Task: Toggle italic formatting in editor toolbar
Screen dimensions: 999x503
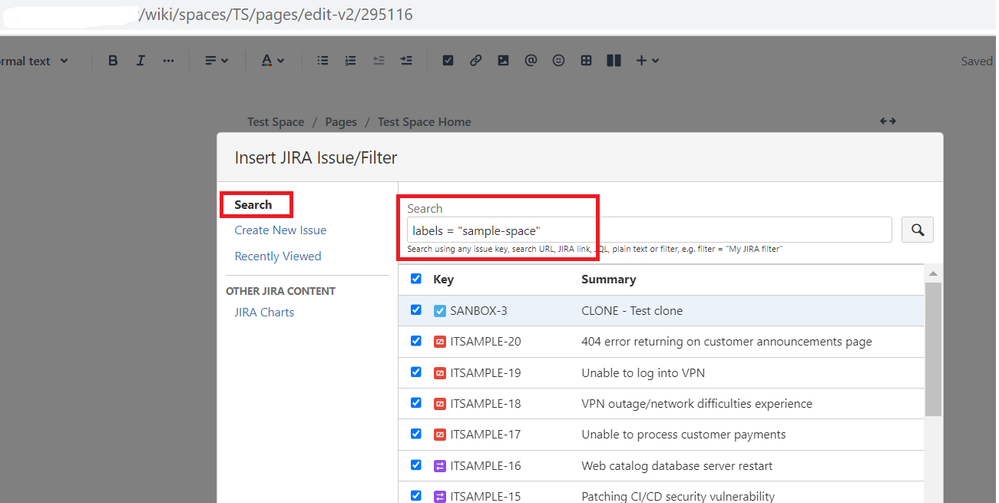Action: 140,61
